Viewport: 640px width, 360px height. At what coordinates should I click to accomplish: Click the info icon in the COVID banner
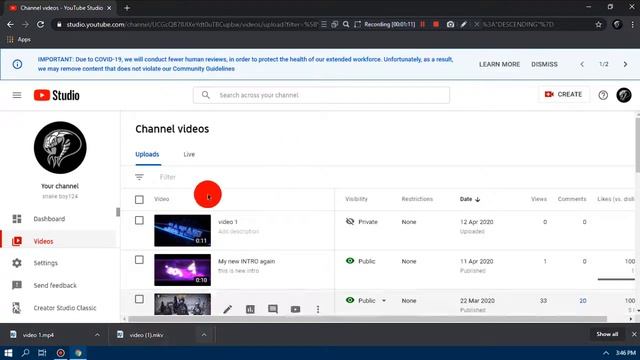click(17, 64)
